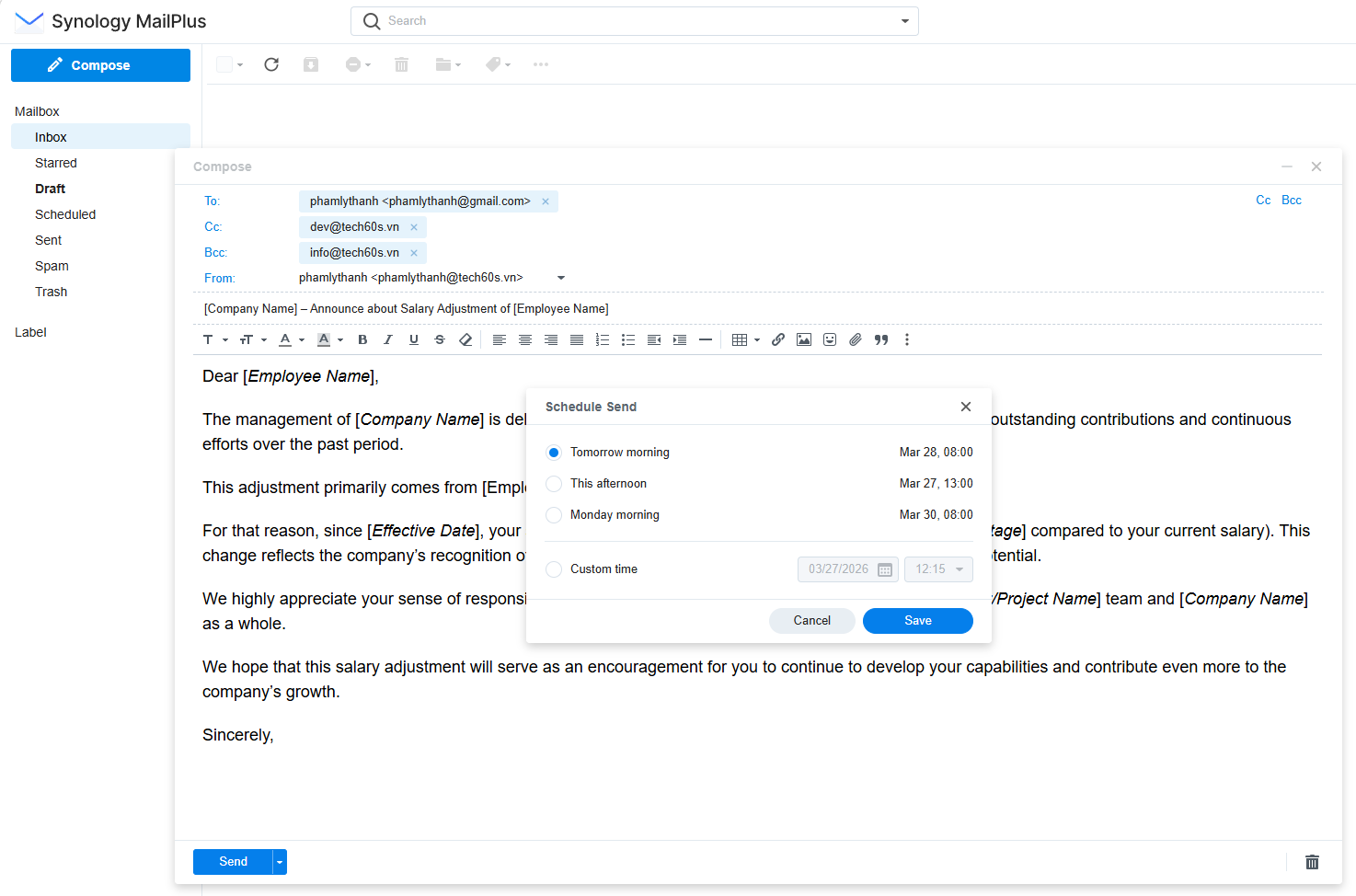
Task: Open the font color picker
Action: click(286, 339)
